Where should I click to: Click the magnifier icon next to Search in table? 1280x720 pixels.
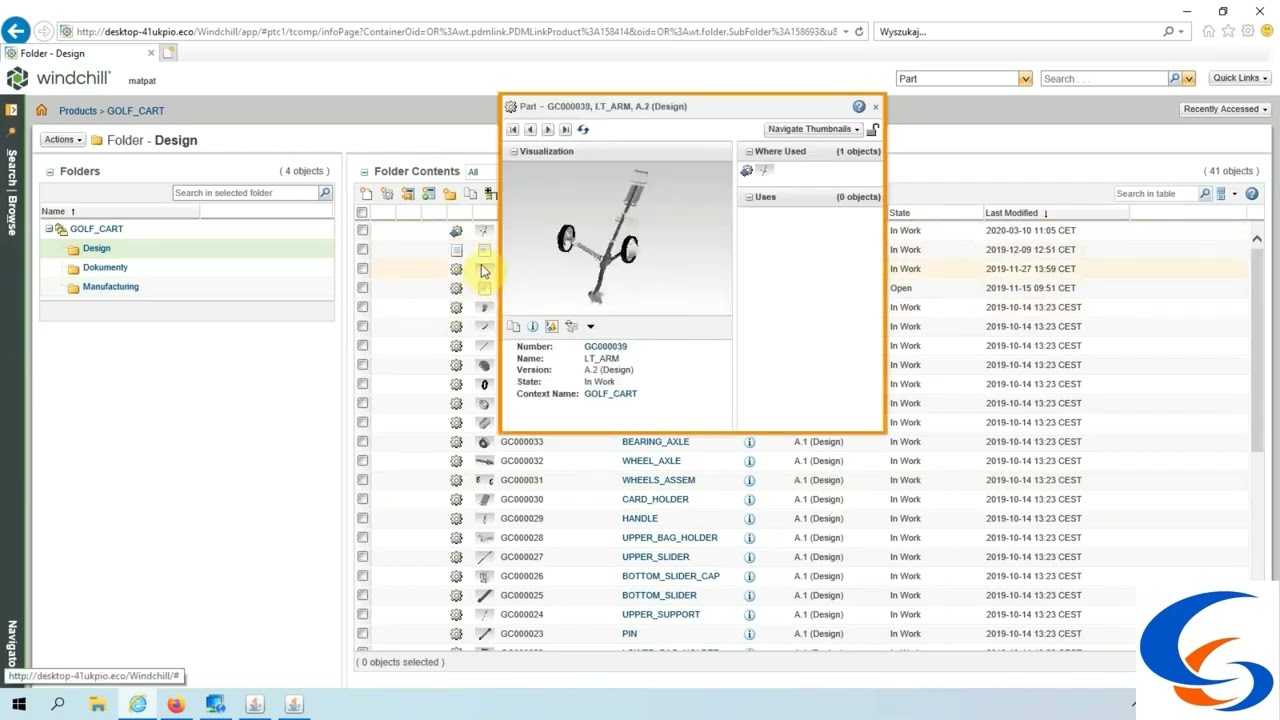pos(1205,194)
